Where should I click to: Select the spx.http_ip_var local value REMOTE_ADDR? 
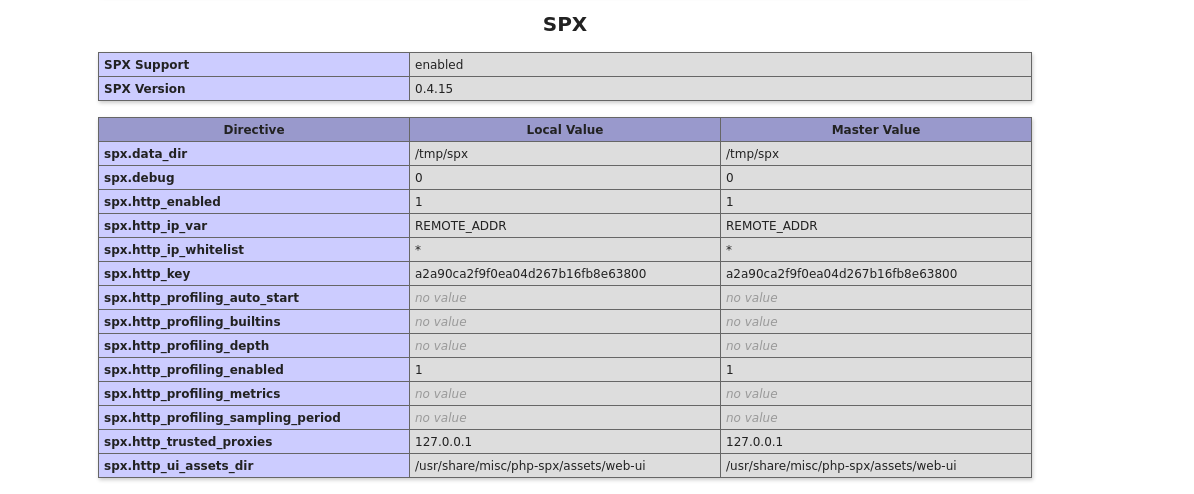(461, 226)
